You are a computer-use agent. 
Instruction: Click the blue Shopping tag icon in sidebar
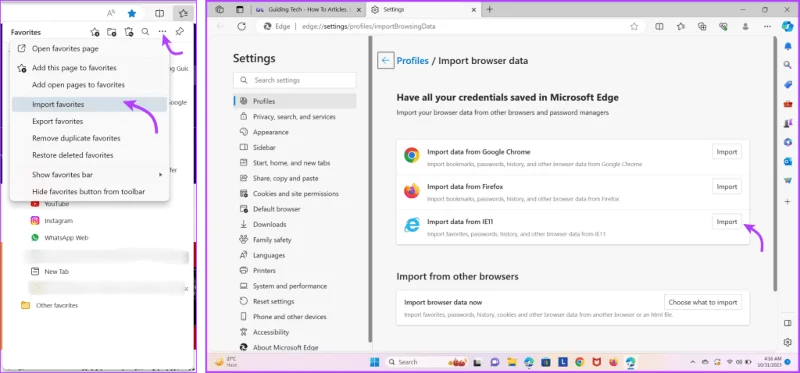[x=787, y=84]
